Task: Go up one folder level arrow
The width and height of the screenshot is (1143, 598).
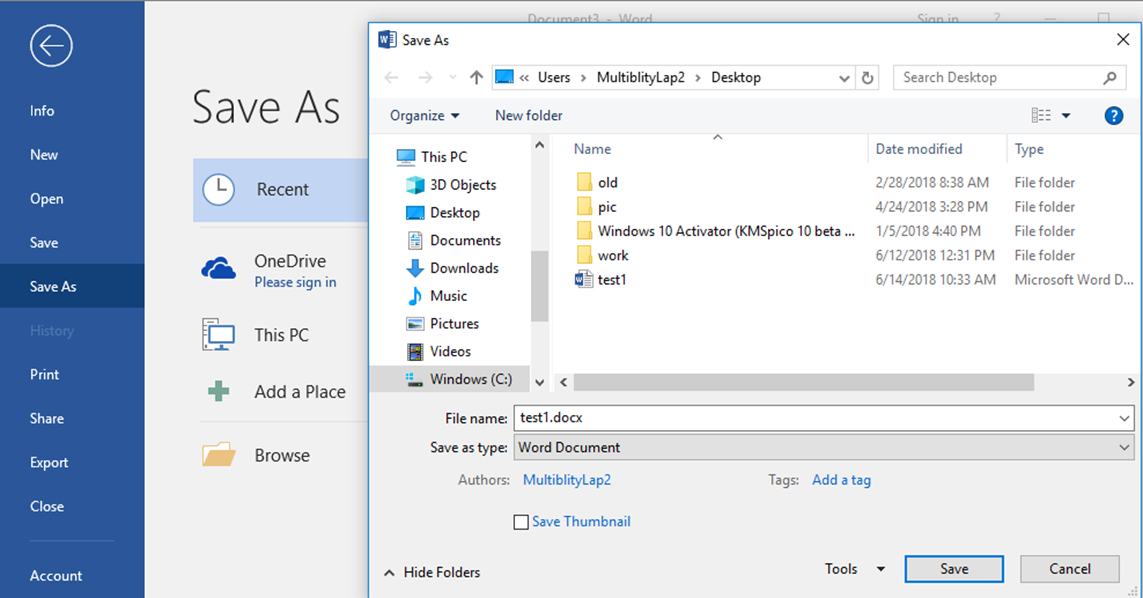Action: pos(476,77)
